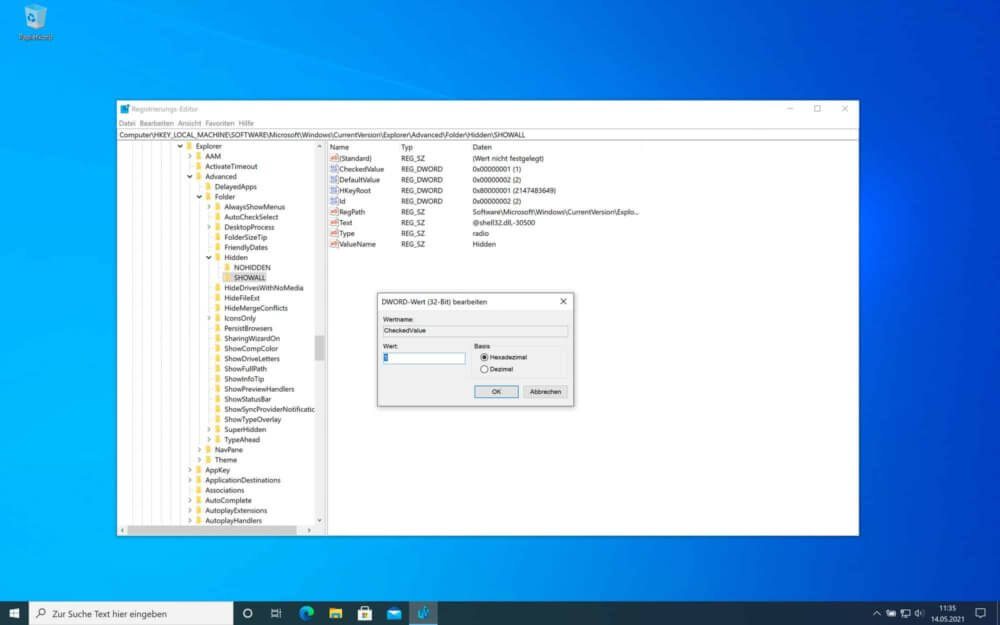Collapse the Hidden key
The image size is (1000, 625).
[x=209, y=258]
